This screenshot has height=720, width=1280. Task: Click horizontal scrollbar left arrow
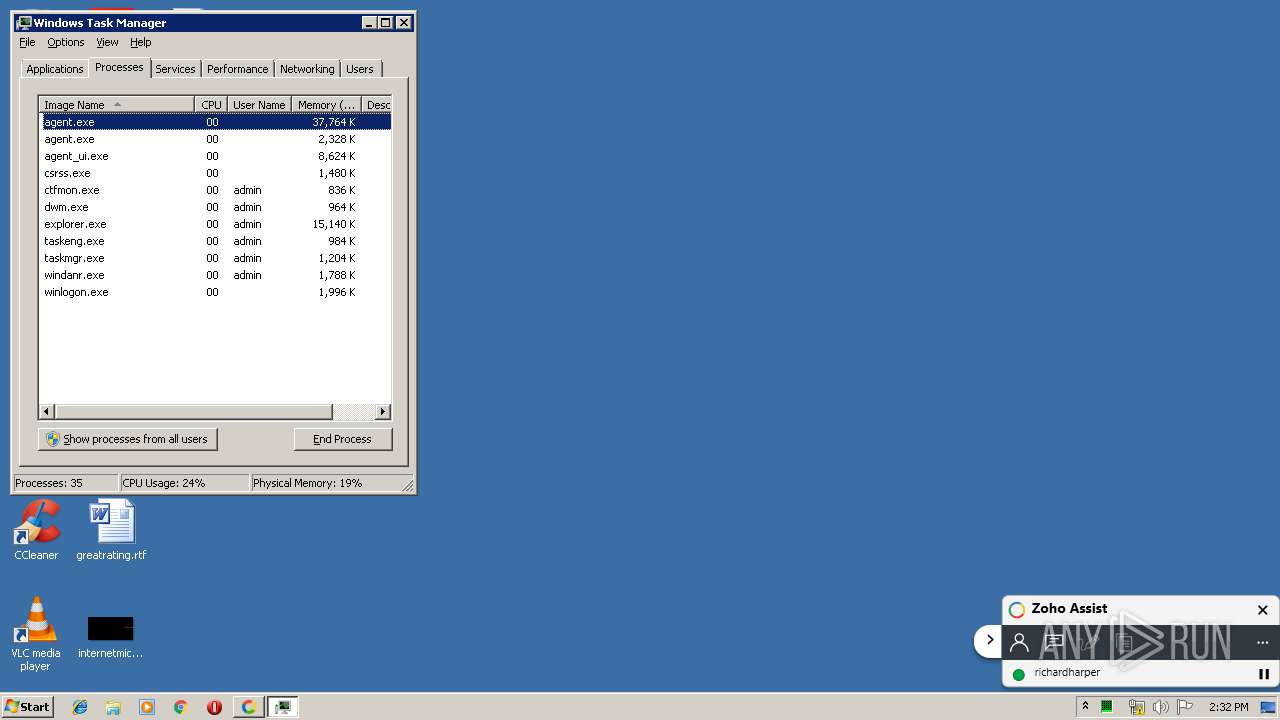coord(47,411)
